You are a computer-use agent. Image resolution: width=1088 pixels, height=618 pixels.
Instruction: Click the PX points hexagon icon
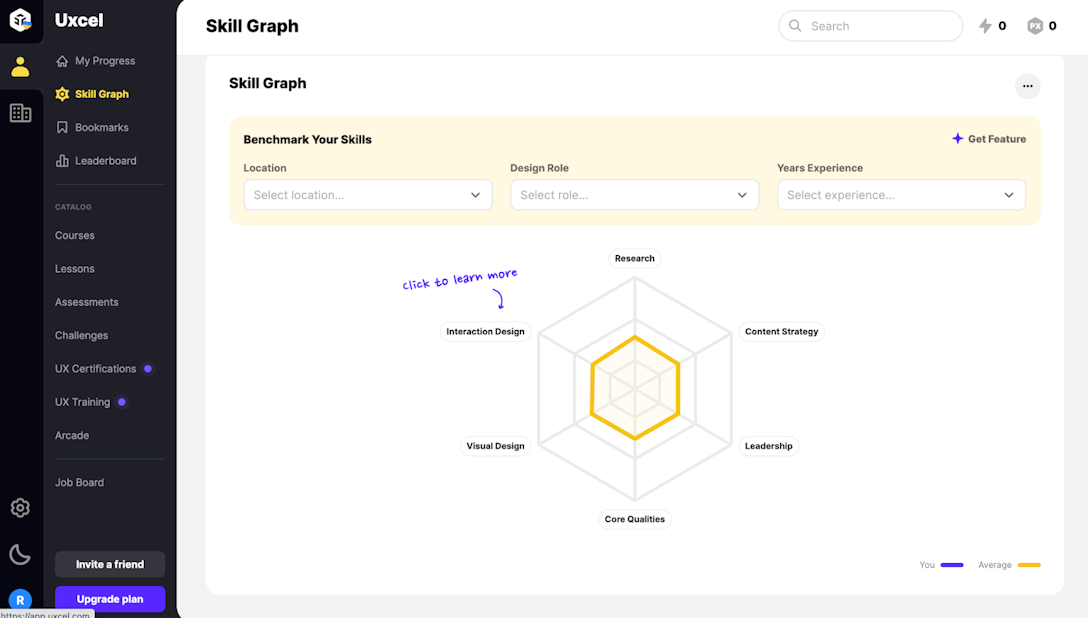coord(1035,26)
